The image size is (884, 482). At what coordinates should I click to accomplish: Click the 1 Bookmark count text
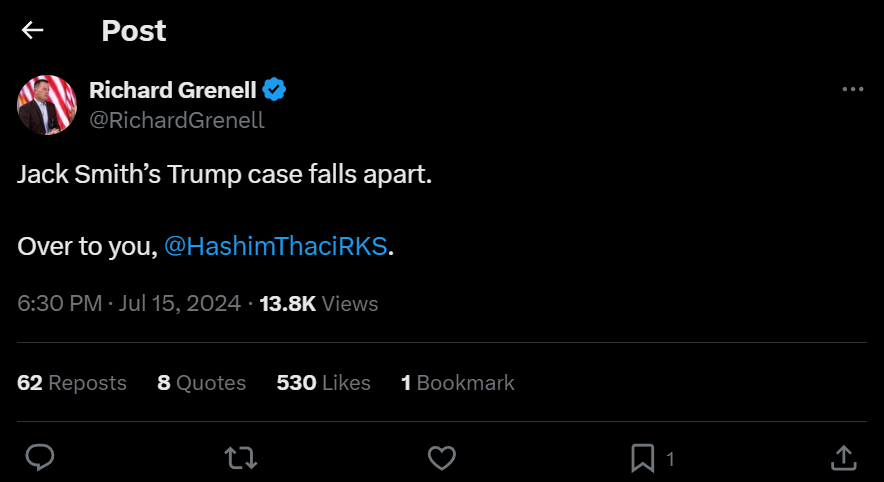click(457, 383)
